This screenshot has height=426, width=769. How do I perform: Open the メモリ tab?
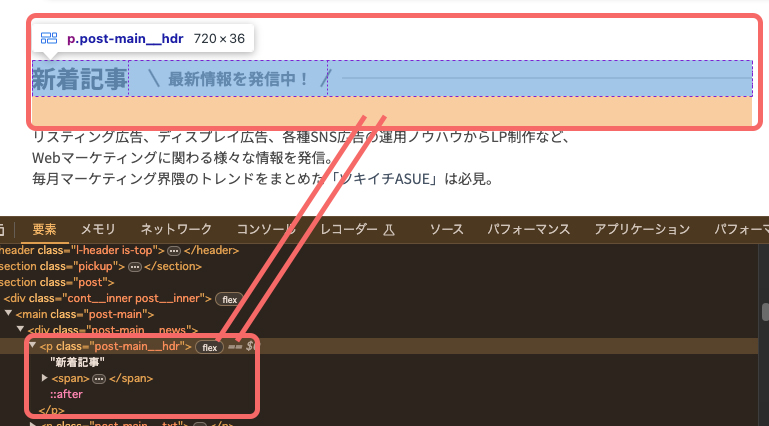[98, 229]
